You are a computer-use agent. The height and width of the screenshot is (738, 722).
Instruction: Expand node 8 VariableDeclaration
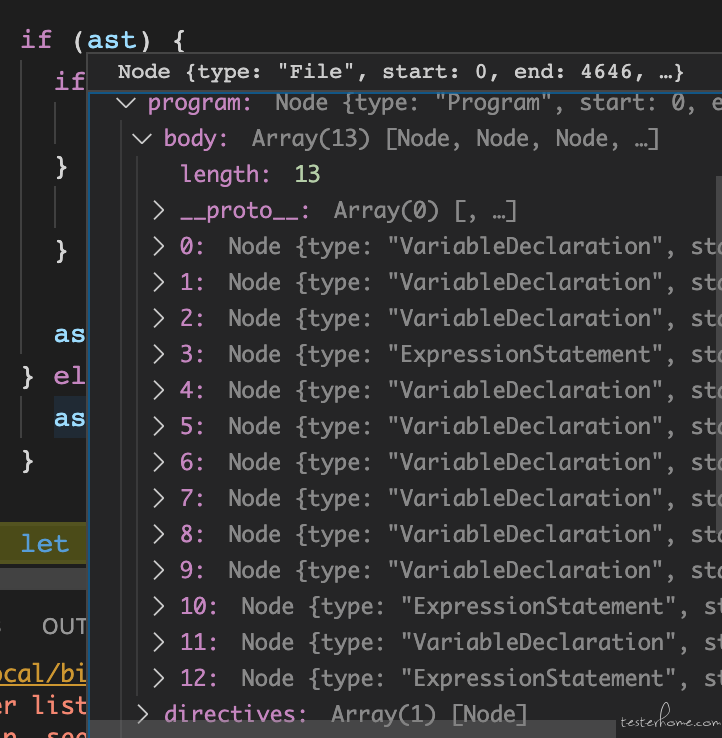tap(159, 535)
